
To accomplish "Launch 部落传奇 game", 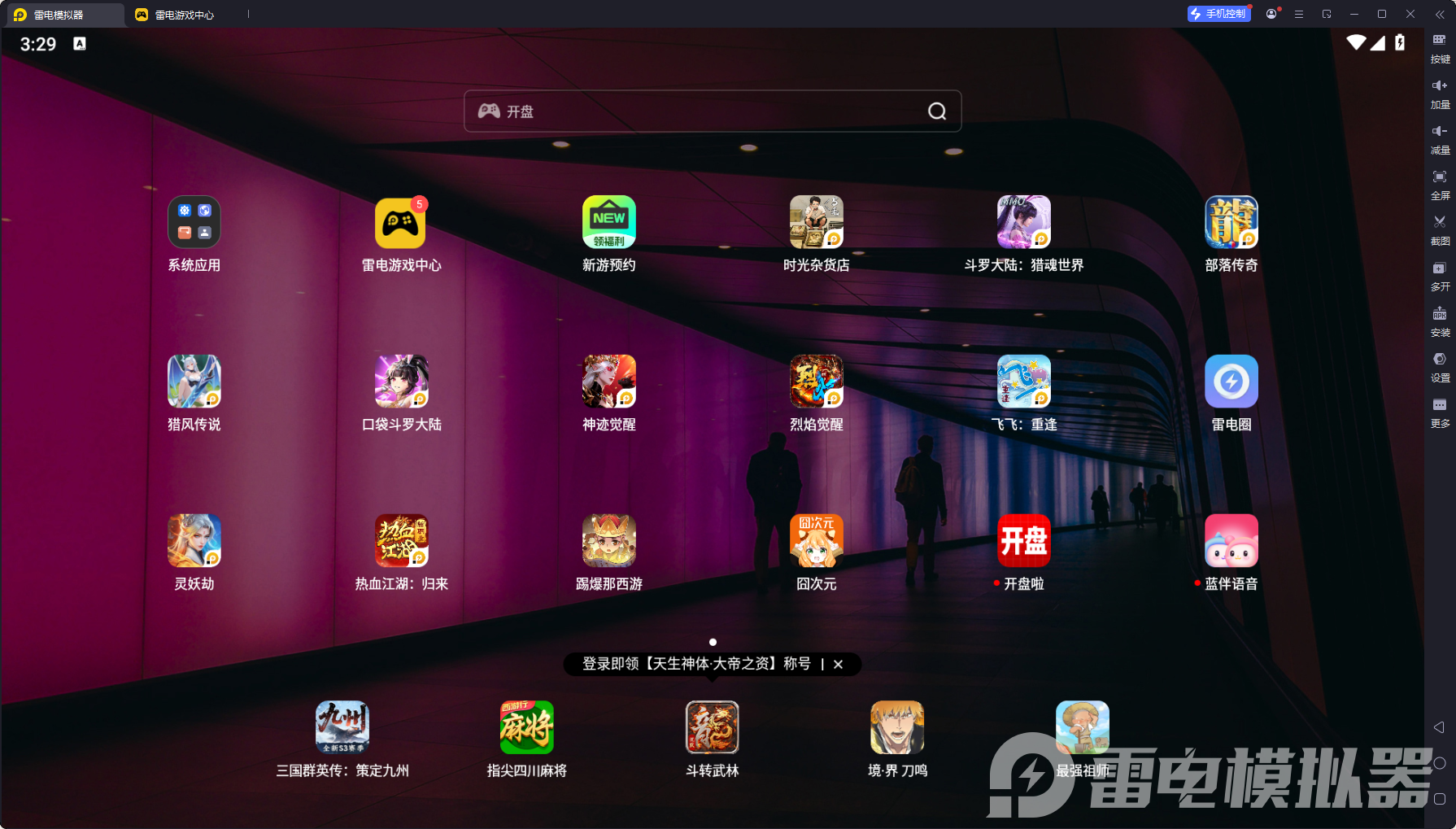I will pos(1231,222).
